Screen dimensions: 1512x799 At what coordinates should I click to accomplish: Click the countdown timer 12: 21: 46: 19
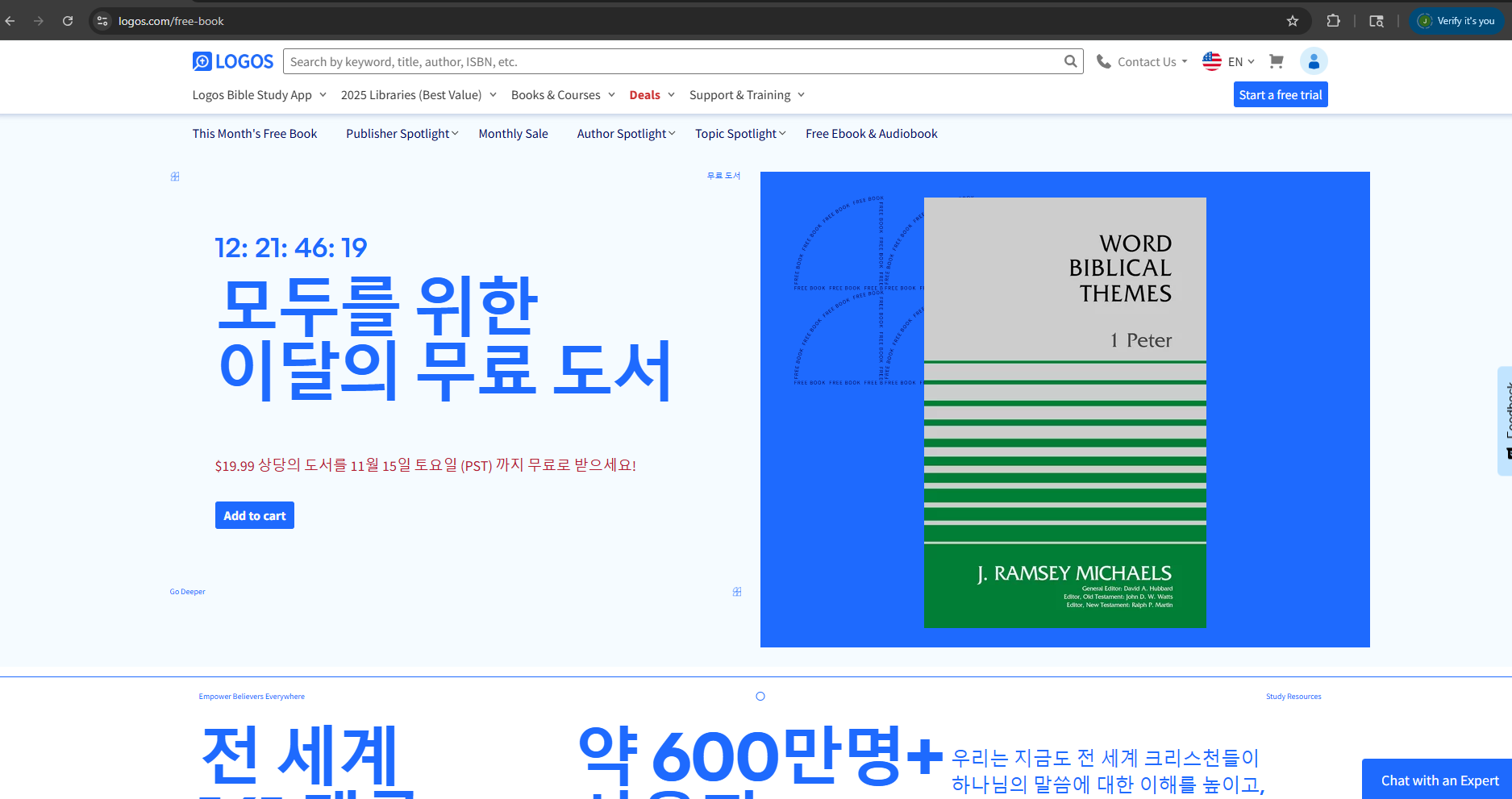click(x=291, y=248)
